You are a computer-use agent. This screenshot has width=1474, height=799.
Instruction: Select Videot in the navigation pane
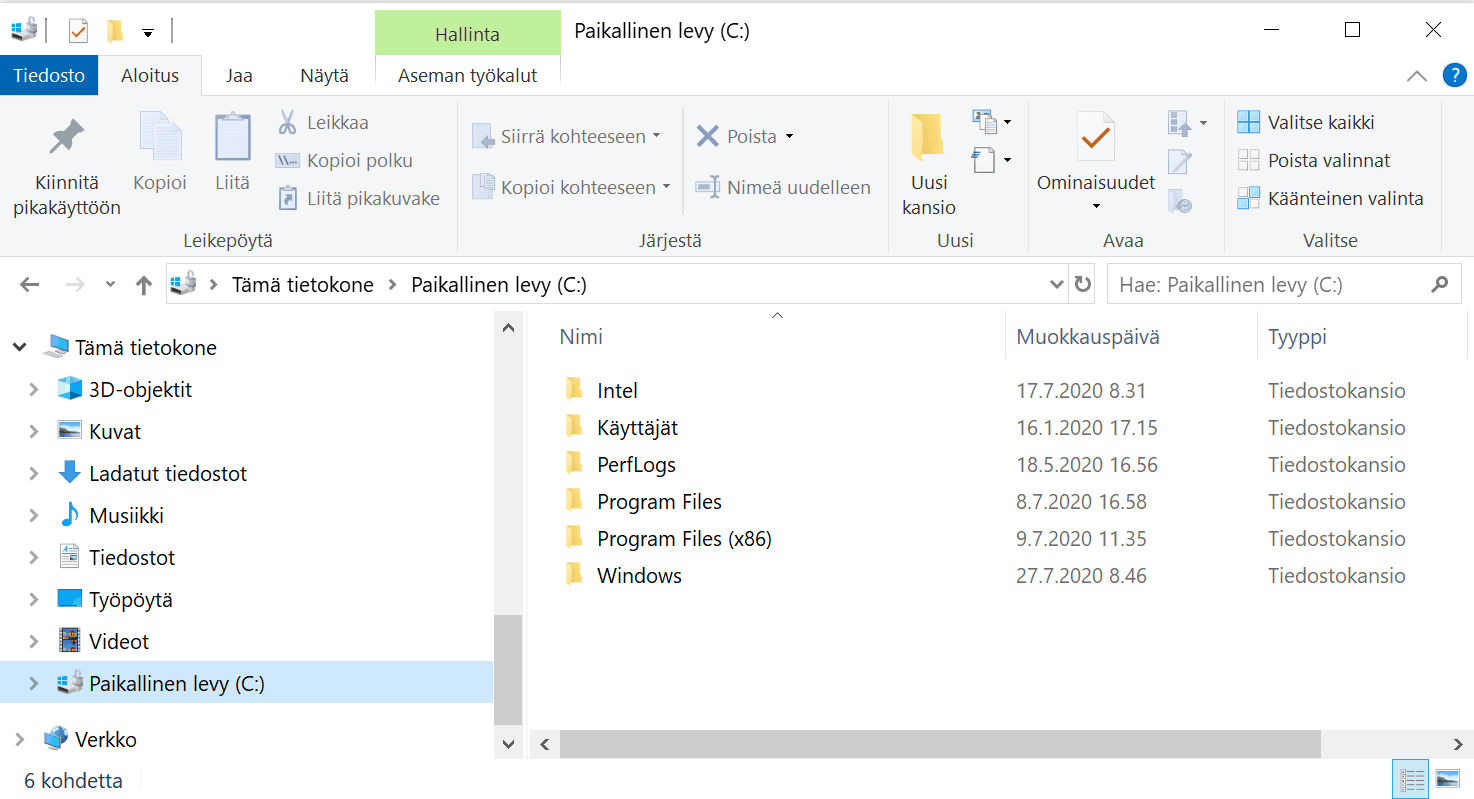click(119, 642)
